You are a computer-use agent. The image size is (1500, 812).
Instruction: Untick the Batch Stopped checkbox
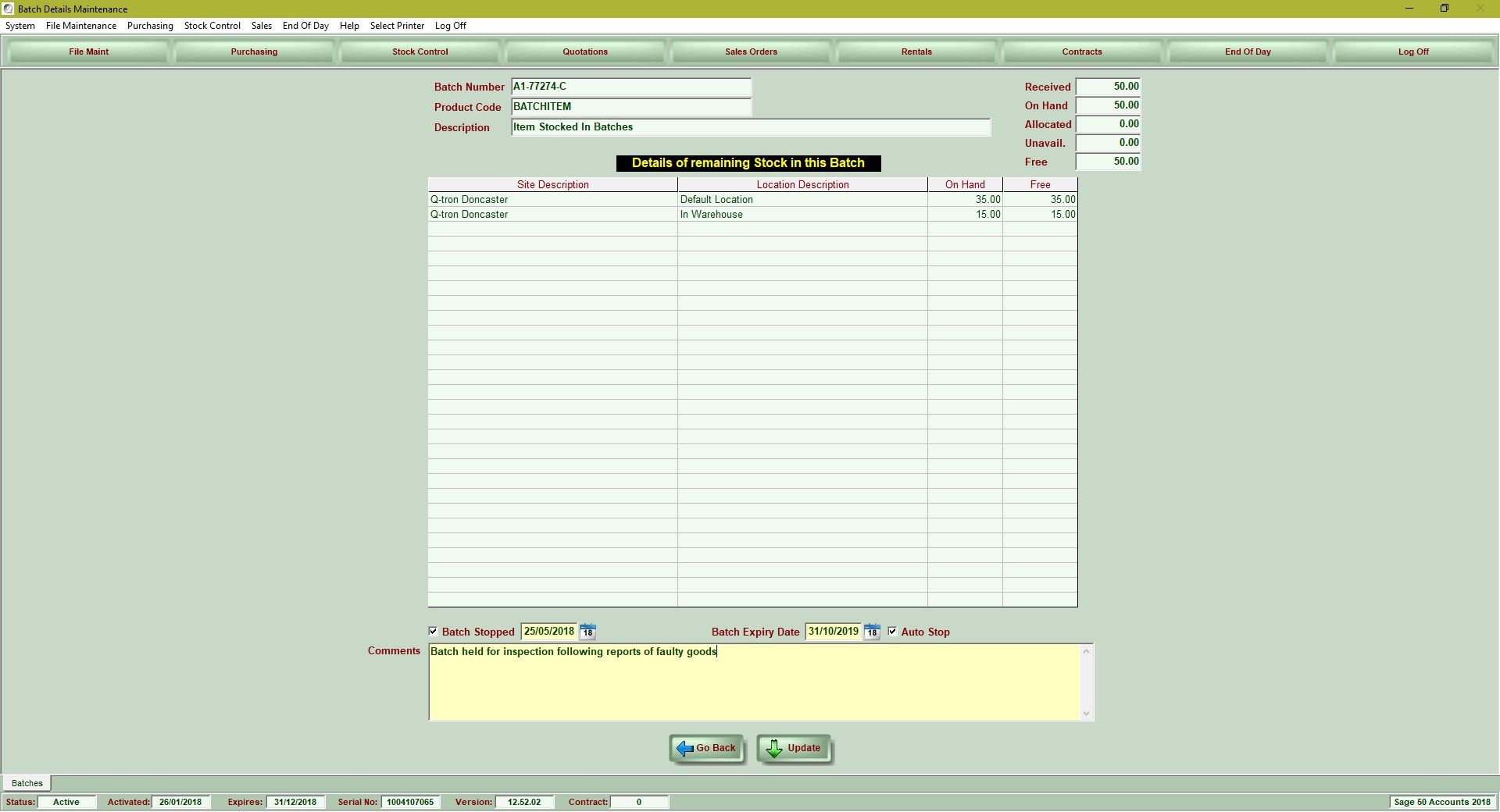coord(434,632)
